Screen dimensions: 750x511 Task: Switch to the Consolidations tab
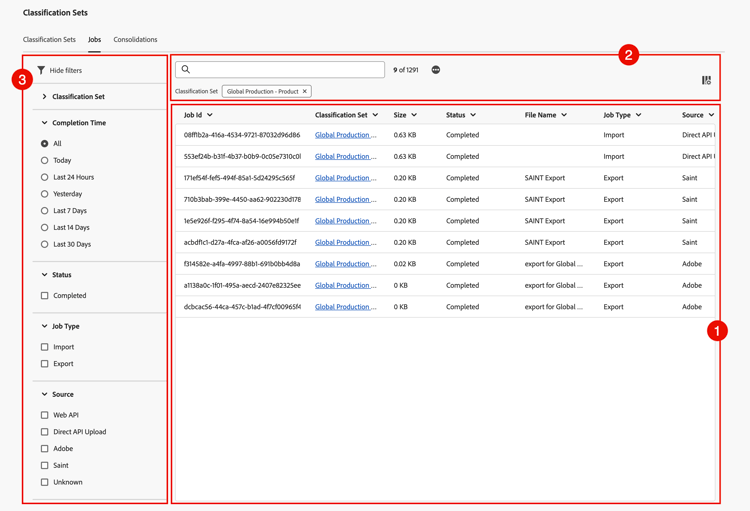click(135, 40)
